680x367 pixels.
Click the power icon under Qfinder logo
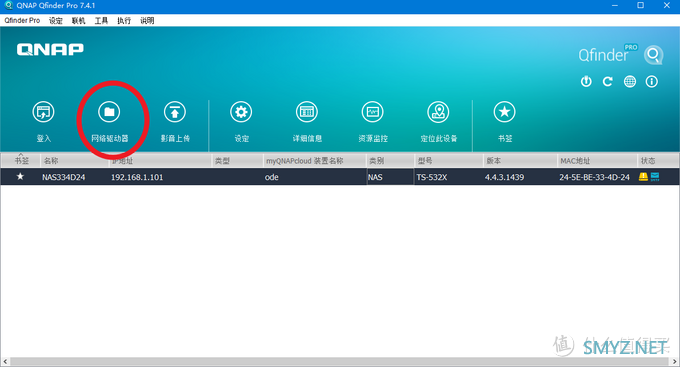pyautogui.click(x=586, y=81)
